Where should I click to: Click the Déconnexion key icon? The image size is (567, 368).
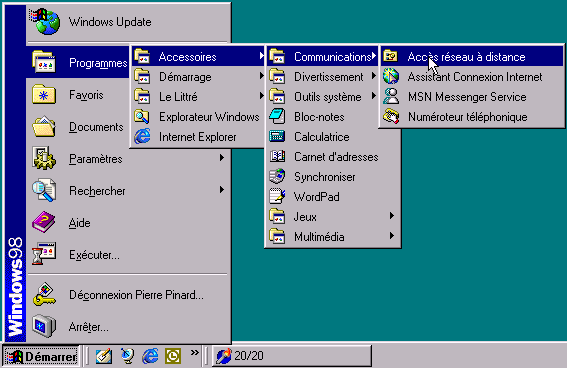[x=44, y=294]
